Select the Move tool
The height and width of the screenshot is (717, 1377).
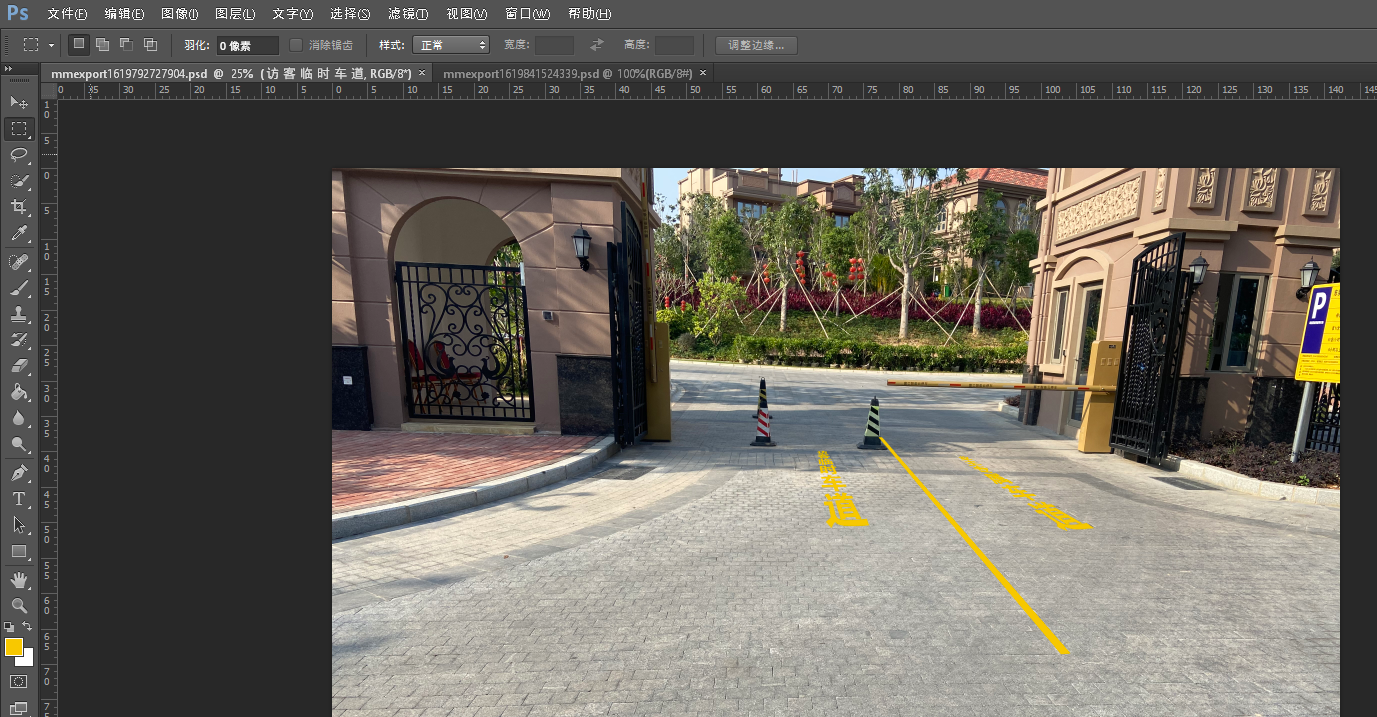[x=19, y=102]
